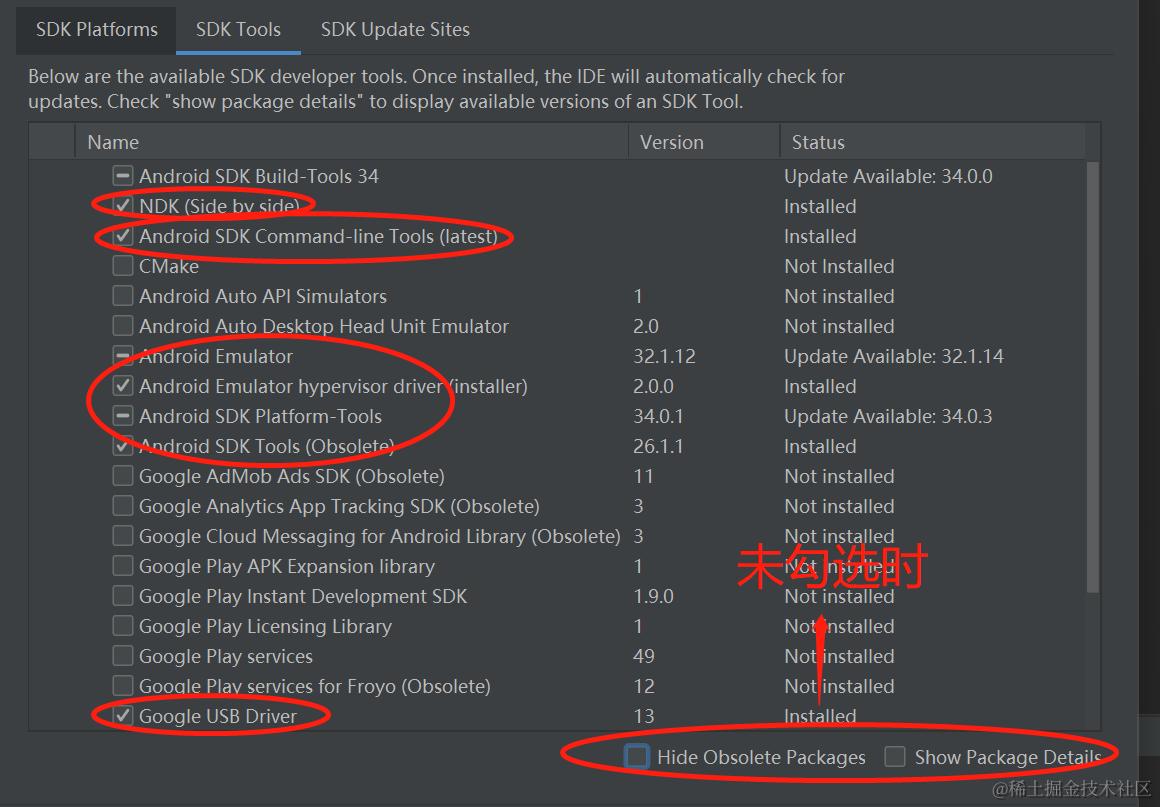Select the SDK Tools tab
Viewport: 1160px width, 807px height.
238,30
